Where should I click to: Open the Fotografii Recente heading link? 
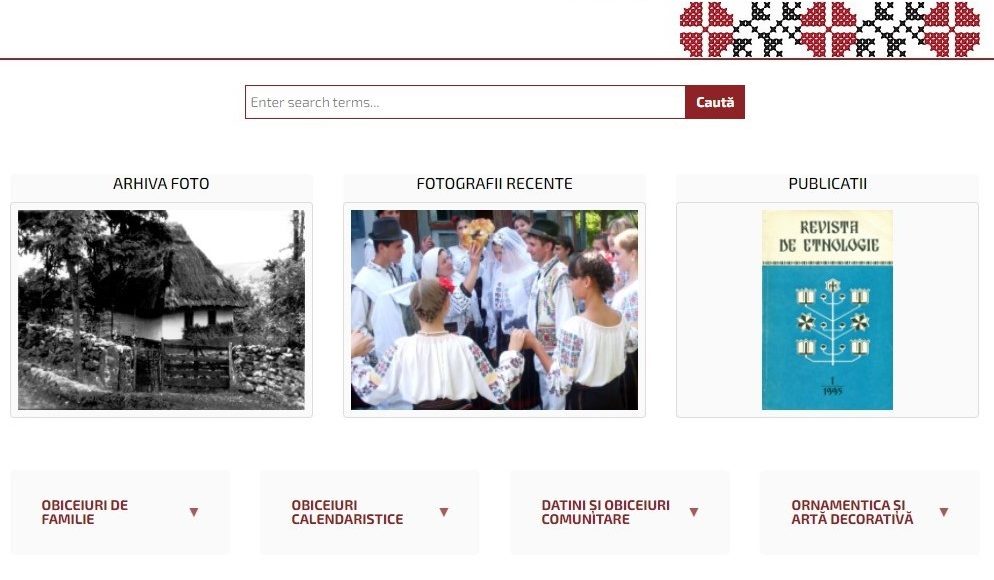point(494,184)
